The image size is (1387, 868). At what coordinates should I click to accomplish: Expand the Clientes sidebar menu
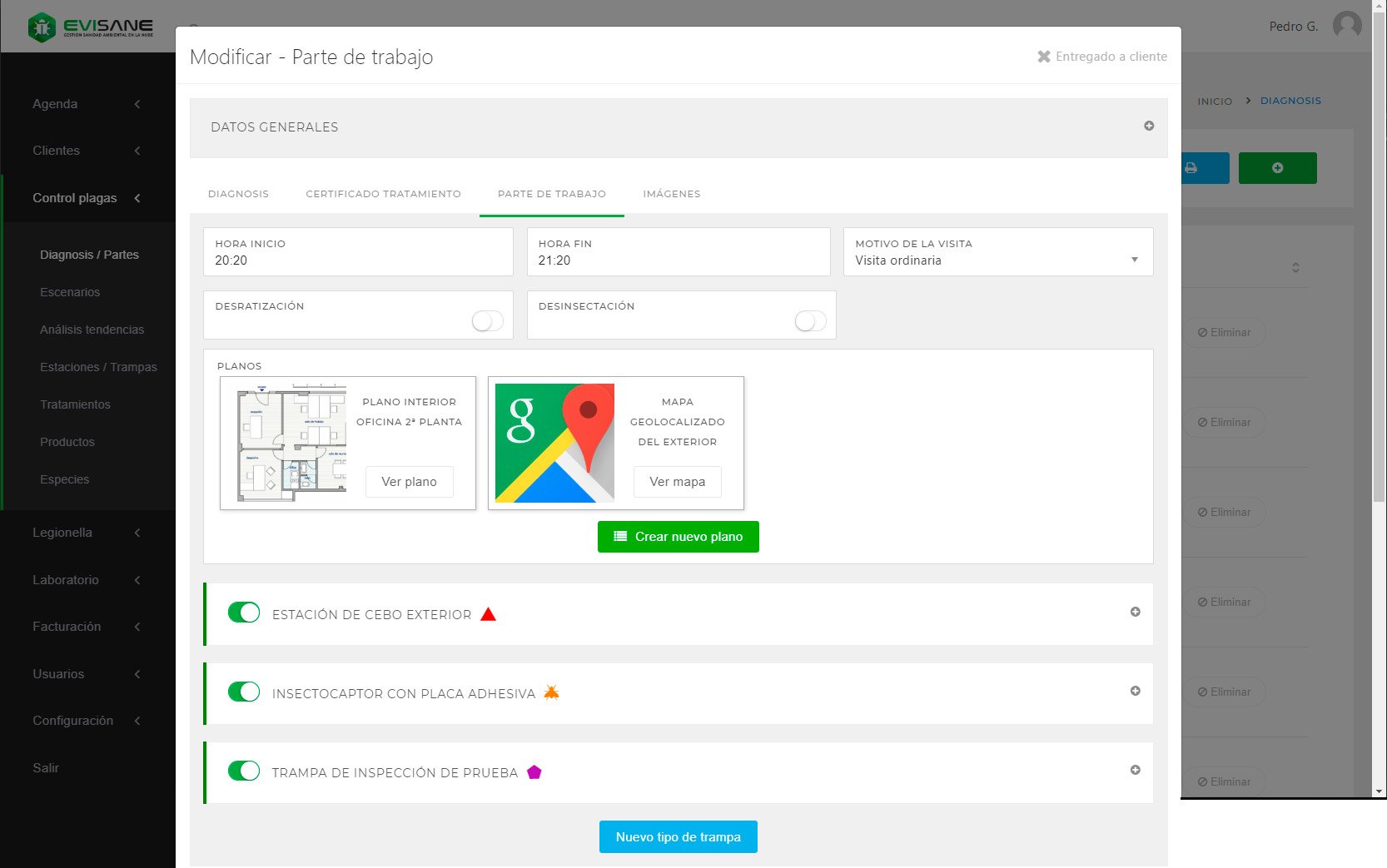[x=87, y=151]
